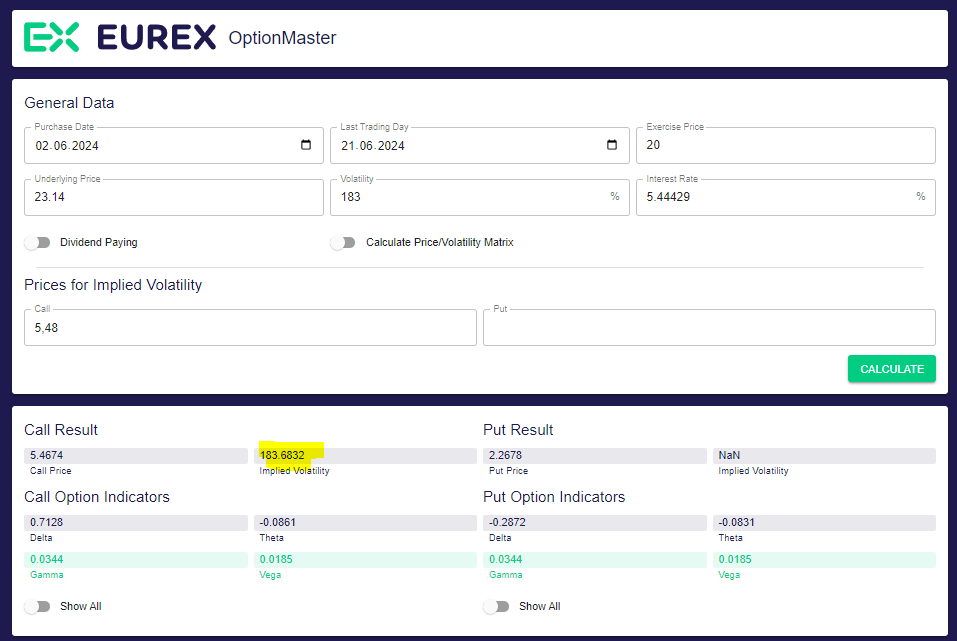
Task: Click the Last Trading Day field 21.06.2024
Action: [x=480, y=145]
